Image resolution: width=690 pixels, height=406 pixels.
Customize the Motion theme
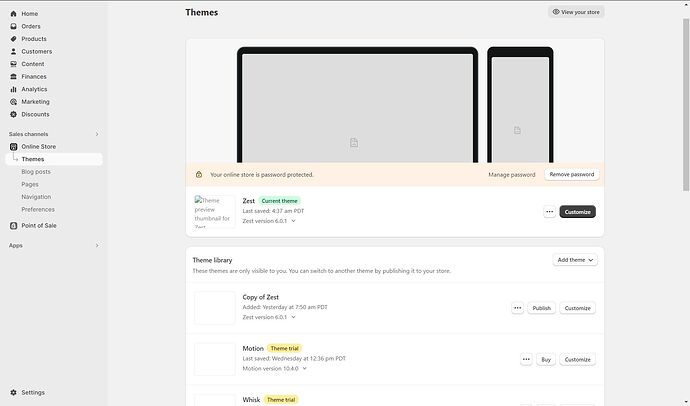pos(577,359)
